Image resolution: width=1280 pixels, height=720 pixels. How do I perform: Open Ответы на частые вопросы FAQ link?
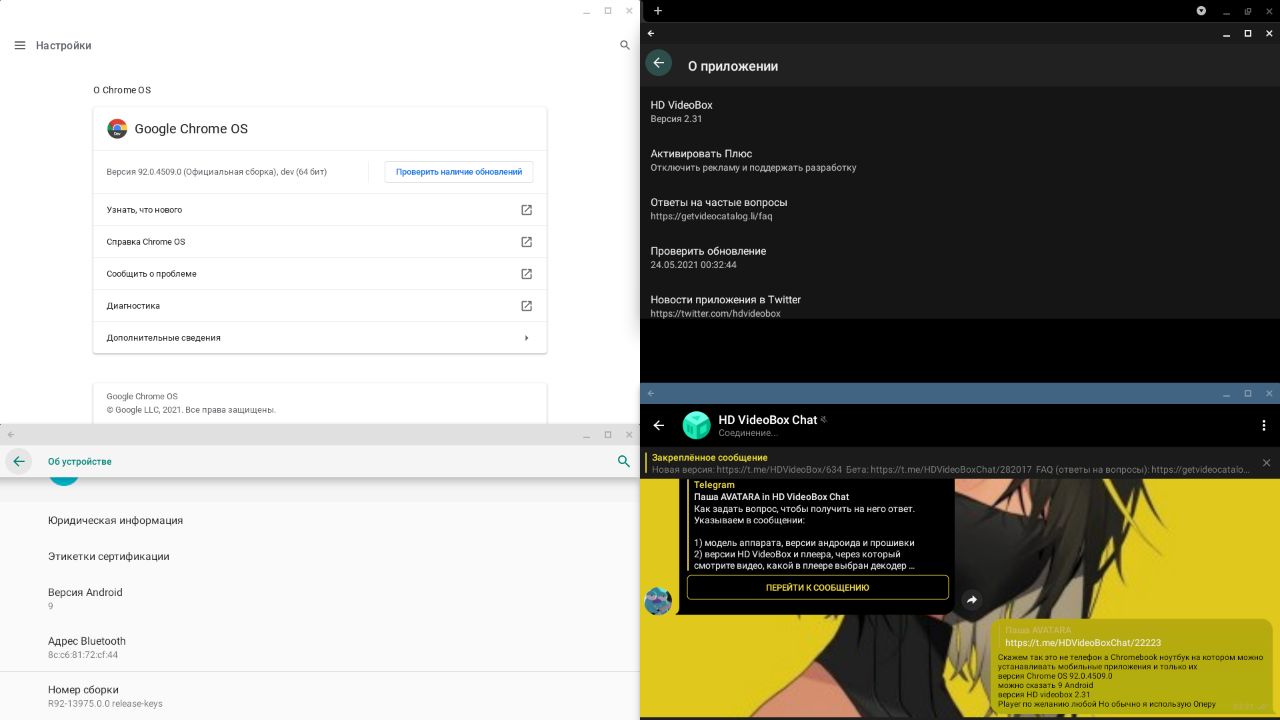[960, 209]
